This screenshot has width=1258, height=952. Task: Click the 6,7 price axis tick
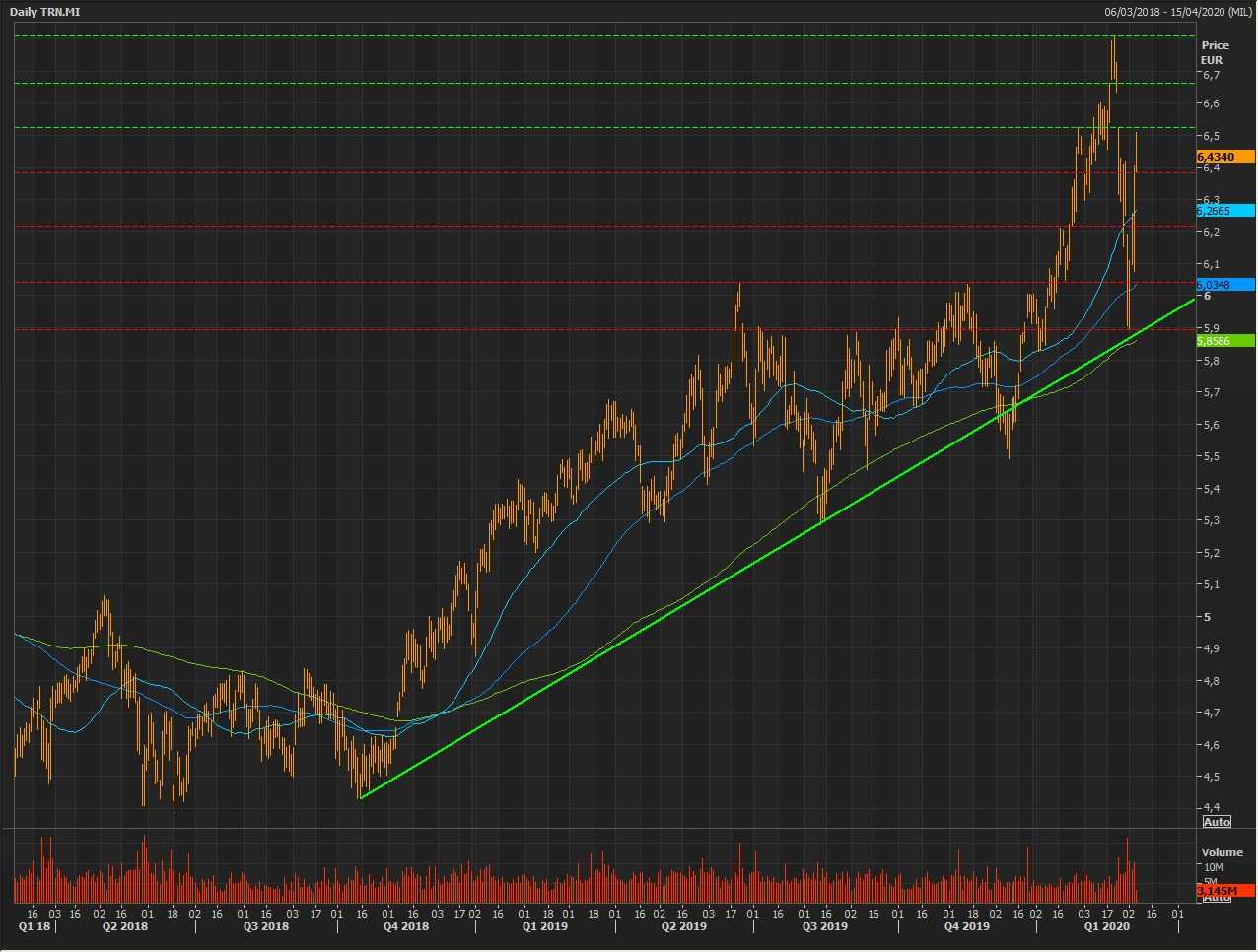click(1211, 75)
